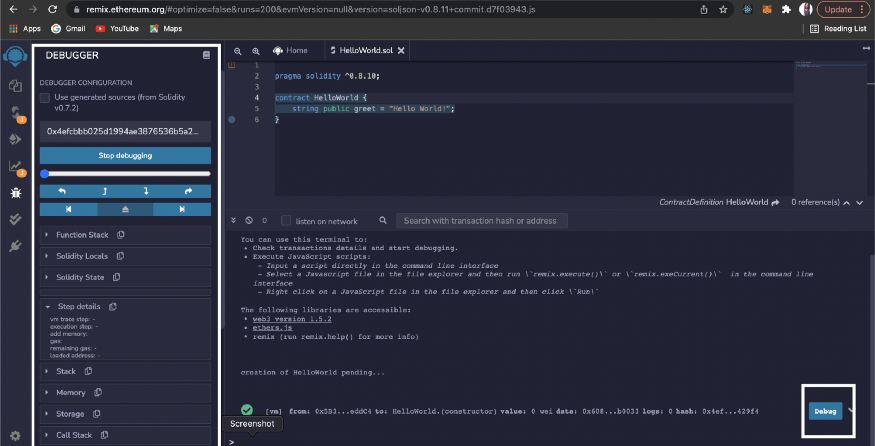Open the unit testing double-check icon
Image resolution: width=875 pixels, height=446 pixels.
[x=16, y=219]
